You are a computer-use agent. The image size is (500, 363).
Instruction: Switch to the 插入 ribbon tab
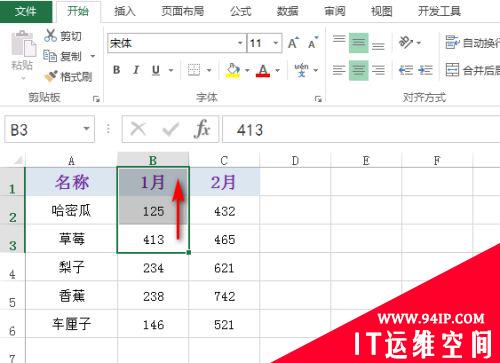[125, 11]
